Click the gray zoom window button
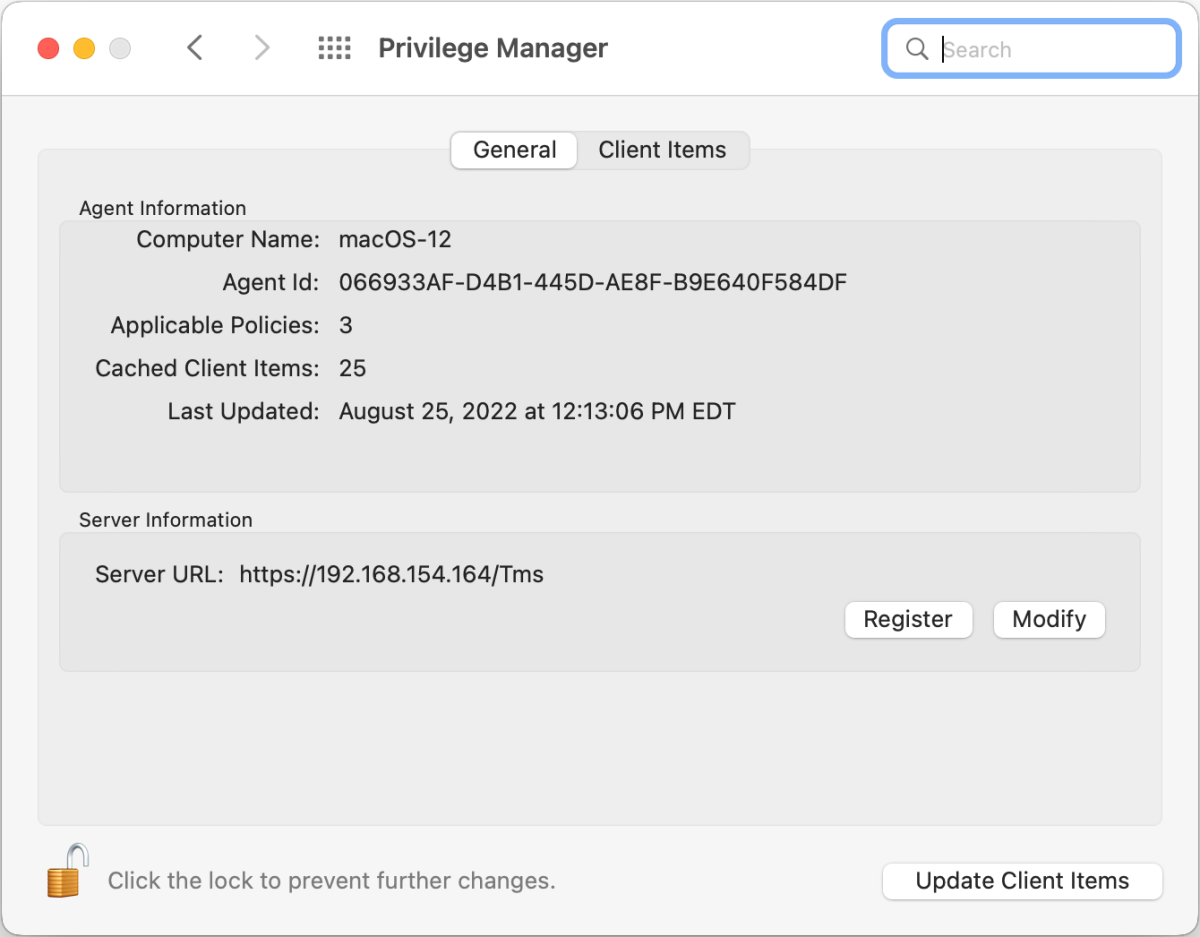This screenshot has width=1200, height=937. click(120, 48)
